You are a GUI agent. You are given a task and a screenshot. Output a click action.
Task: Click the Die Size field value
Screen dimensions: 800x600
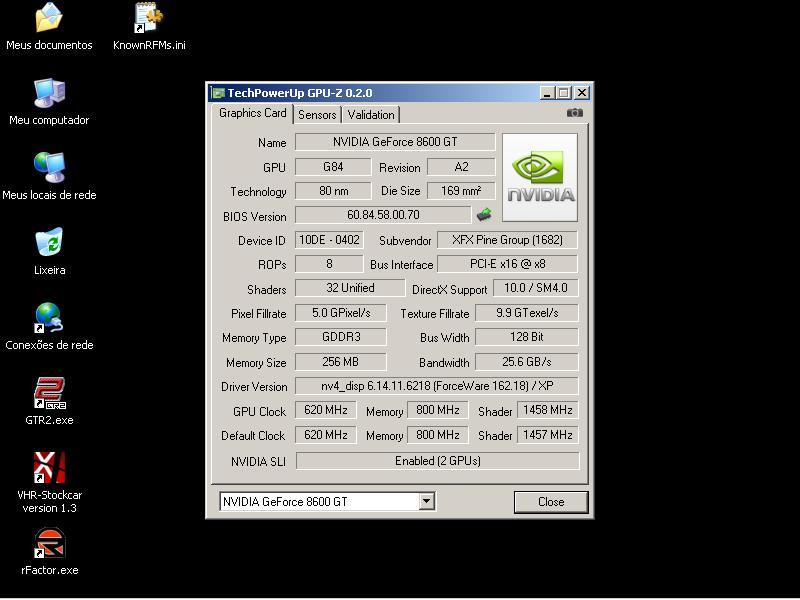click(461, 191)
